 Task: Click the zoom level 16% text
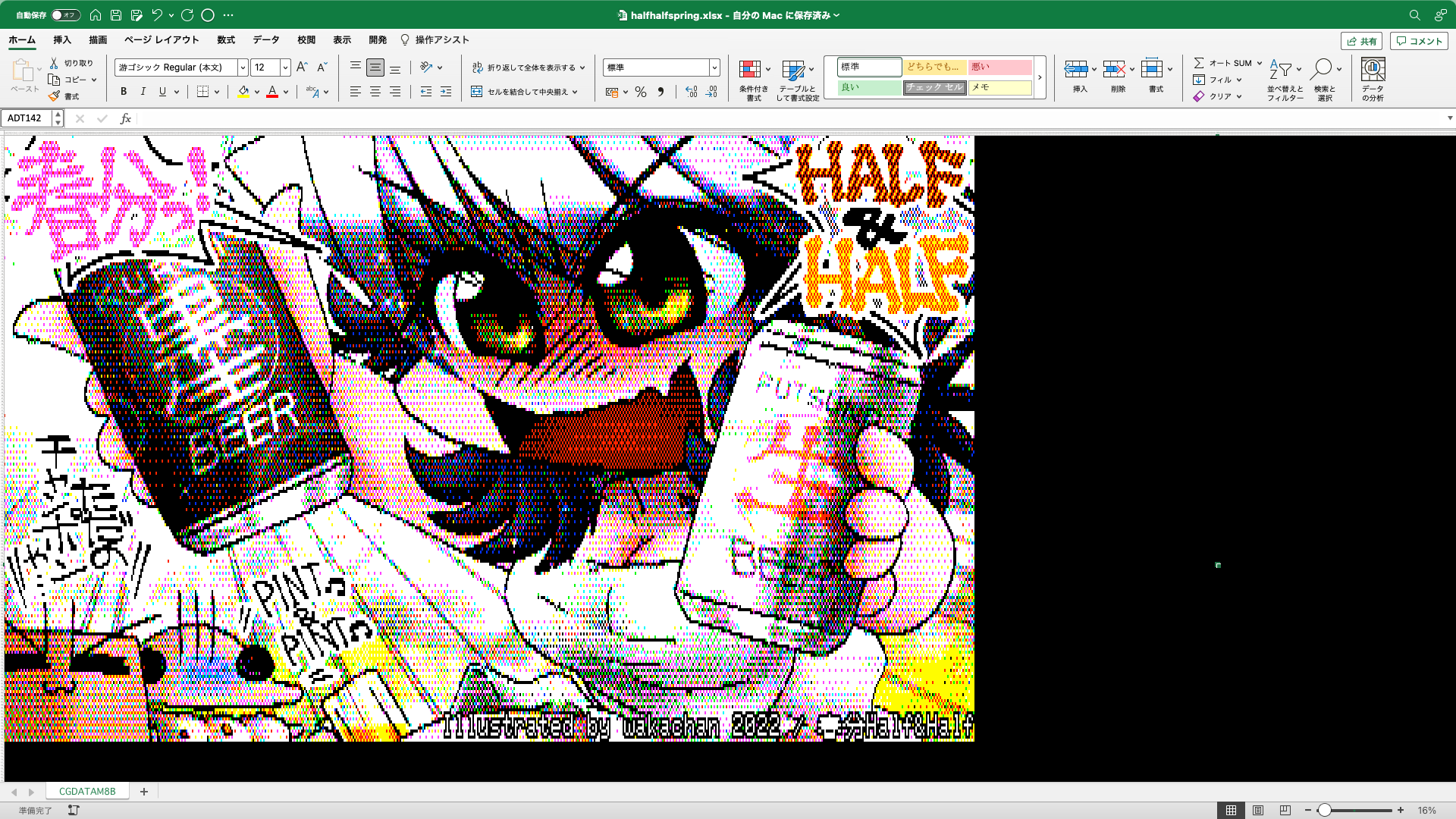1427,810
